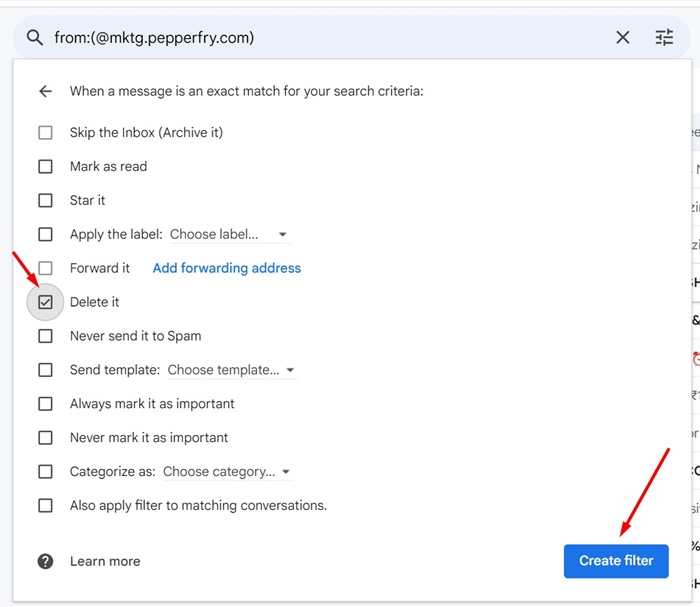Screen dimensions: 700x607
Task: Open the Choose category dropdown
Action: pyautogui.click(x=227, y=472)
